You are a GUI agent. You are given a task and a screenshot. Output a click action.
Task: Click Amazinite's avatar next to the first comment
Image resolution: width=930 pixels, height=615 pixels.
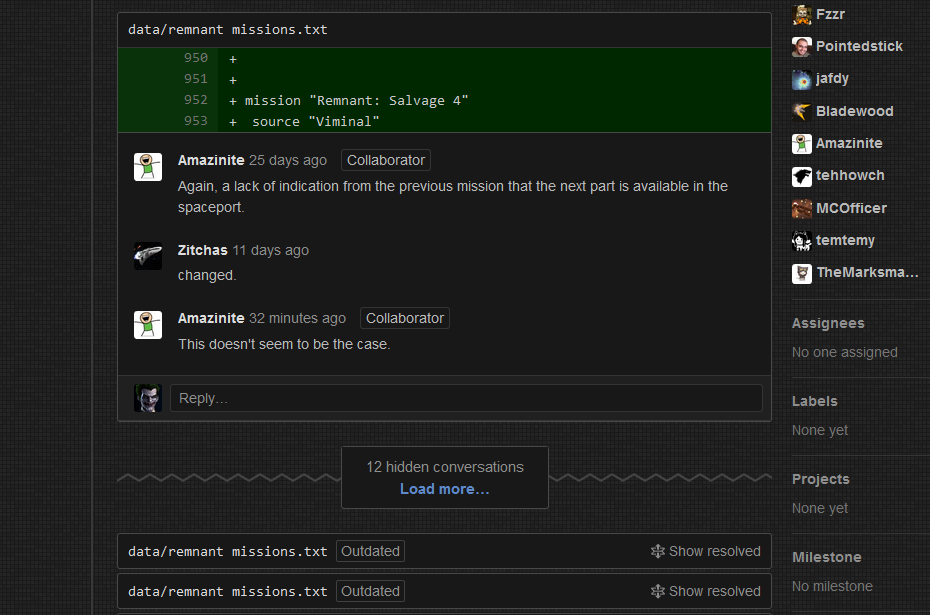point(147,166)
